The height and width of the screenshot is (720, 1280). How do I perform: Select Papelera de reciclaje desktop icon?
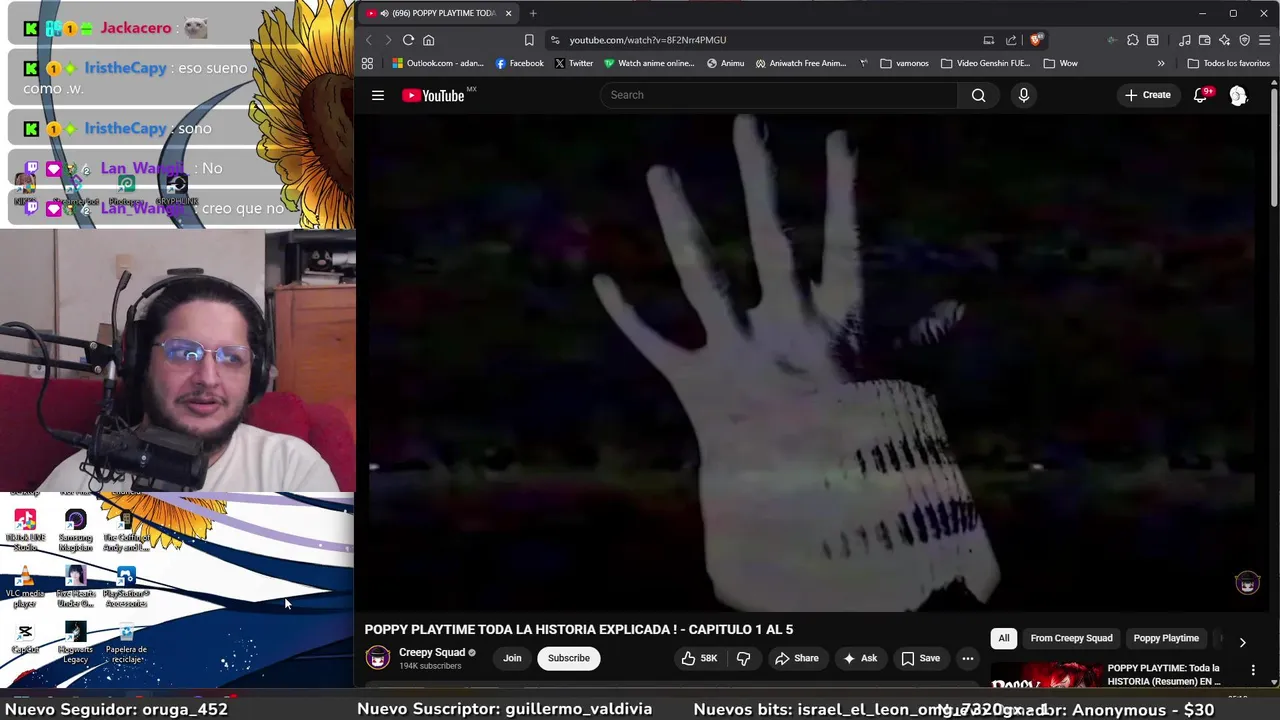click(126, 643)
